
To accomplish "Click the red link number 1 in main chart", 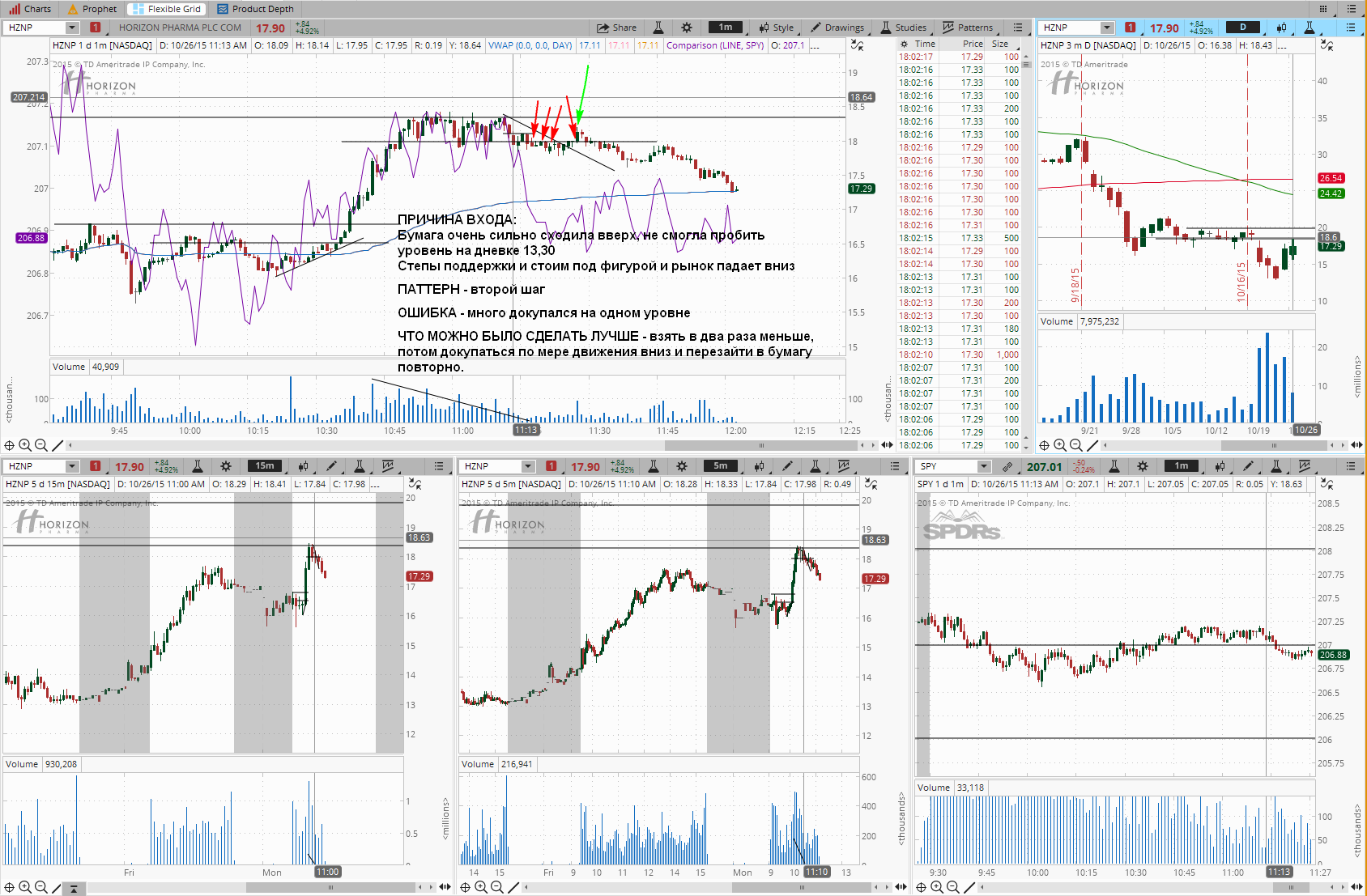I will [x=96, y=28].
